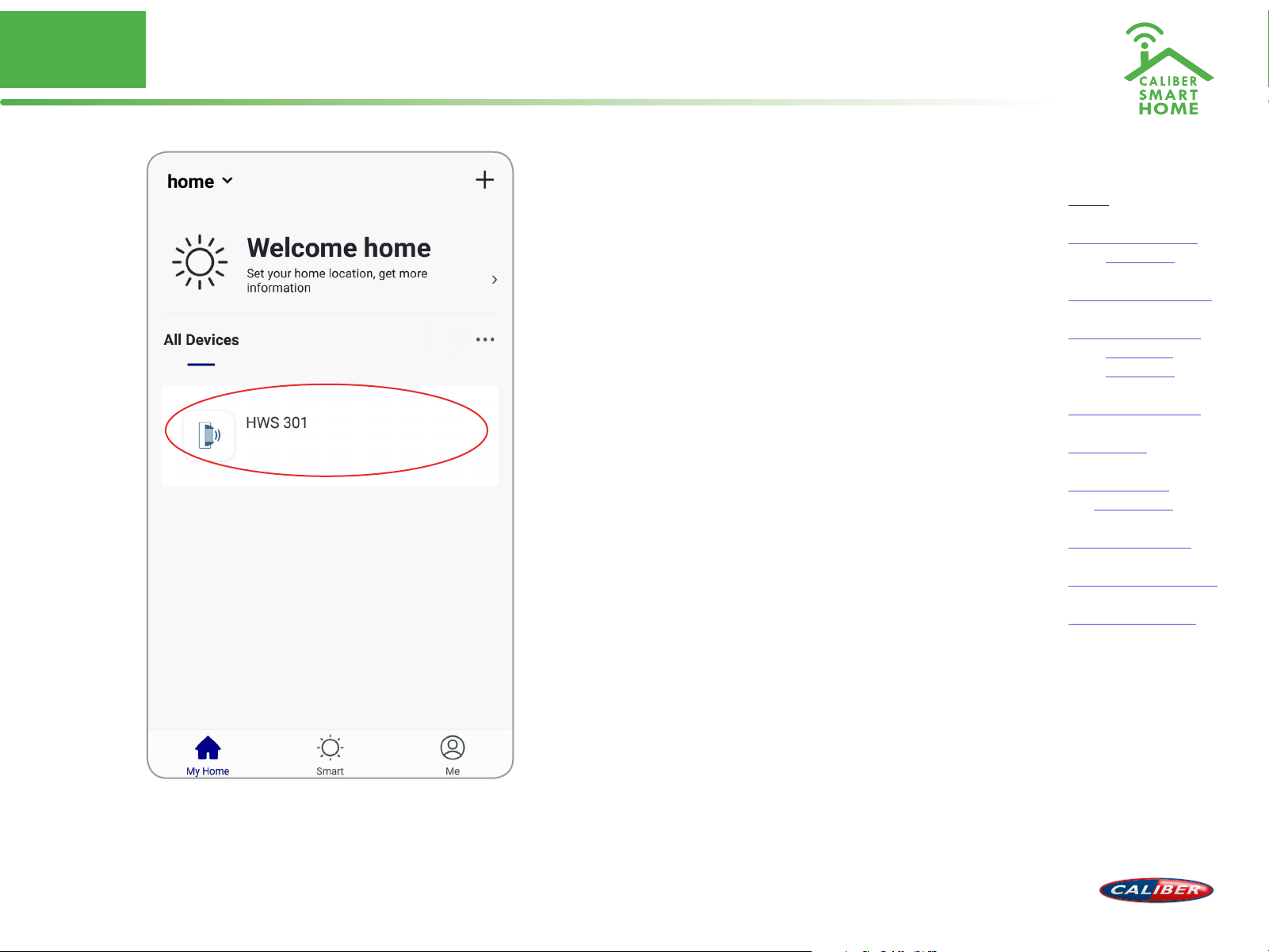1269x952 pixels.
Task: Tap the plus icon to add device
Action: click(x=484, y=180)
